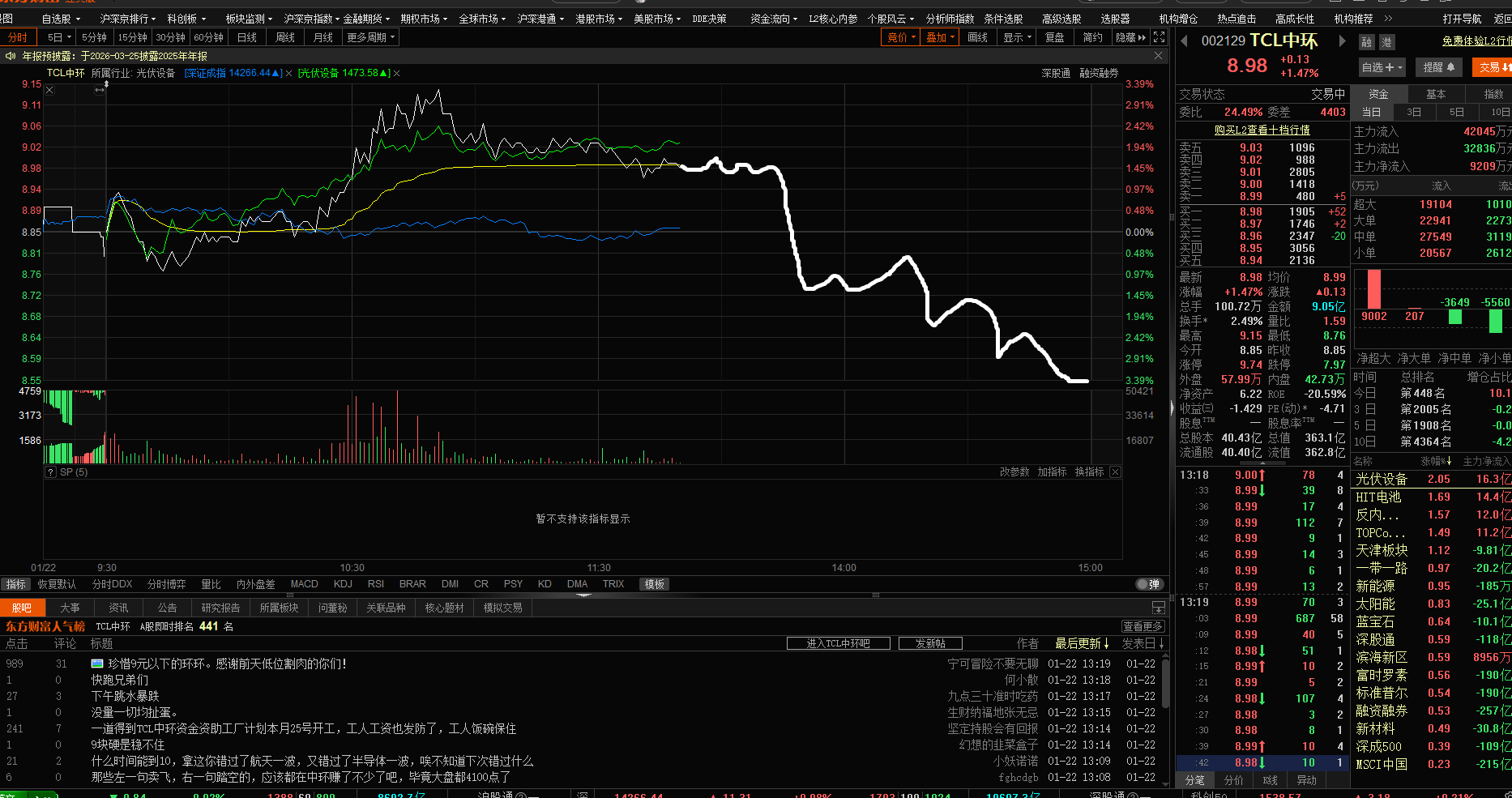Open the 沪深京排行 menu dropdown
Viewport: 1512px width, 798px height.
point(128,18)
